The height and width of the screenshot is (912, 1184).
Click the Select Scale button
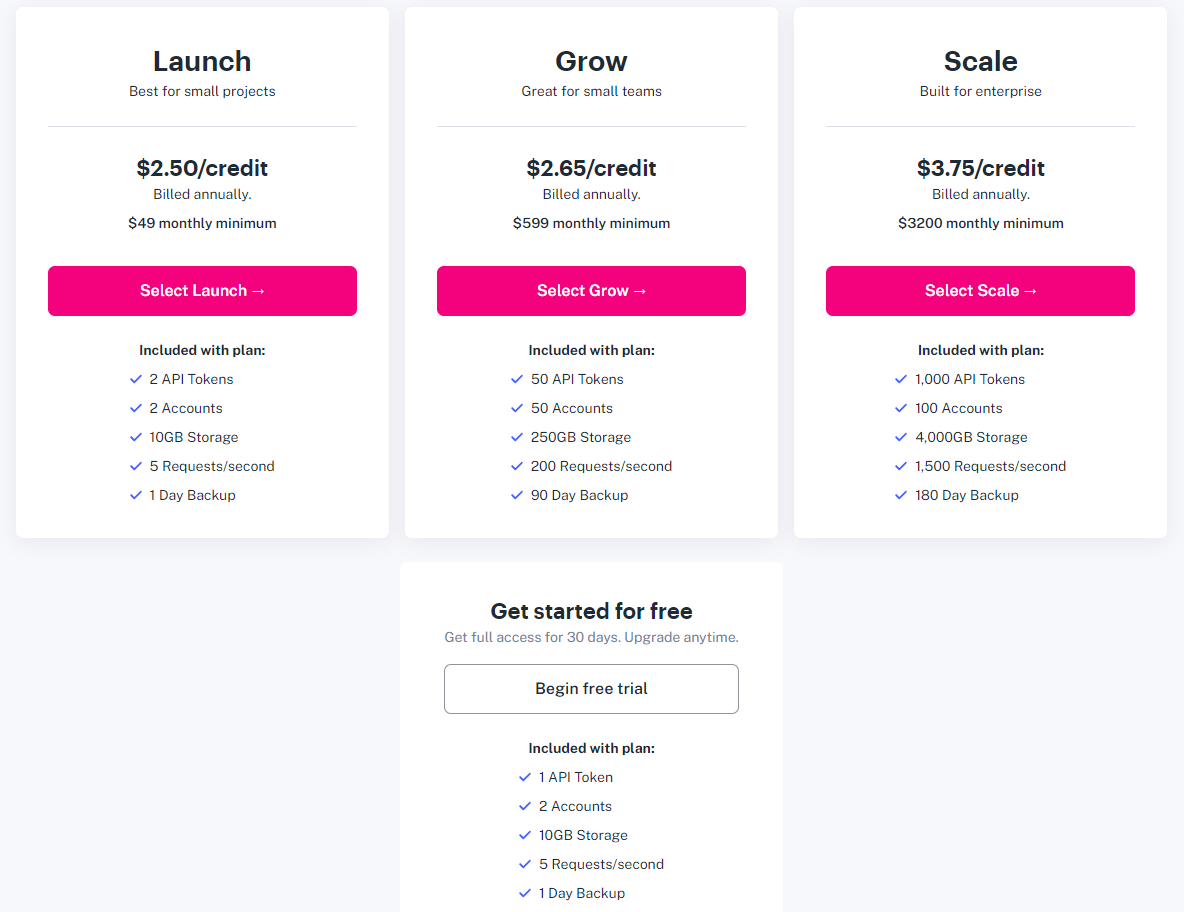pyautogui.click(x=980, y=291)
